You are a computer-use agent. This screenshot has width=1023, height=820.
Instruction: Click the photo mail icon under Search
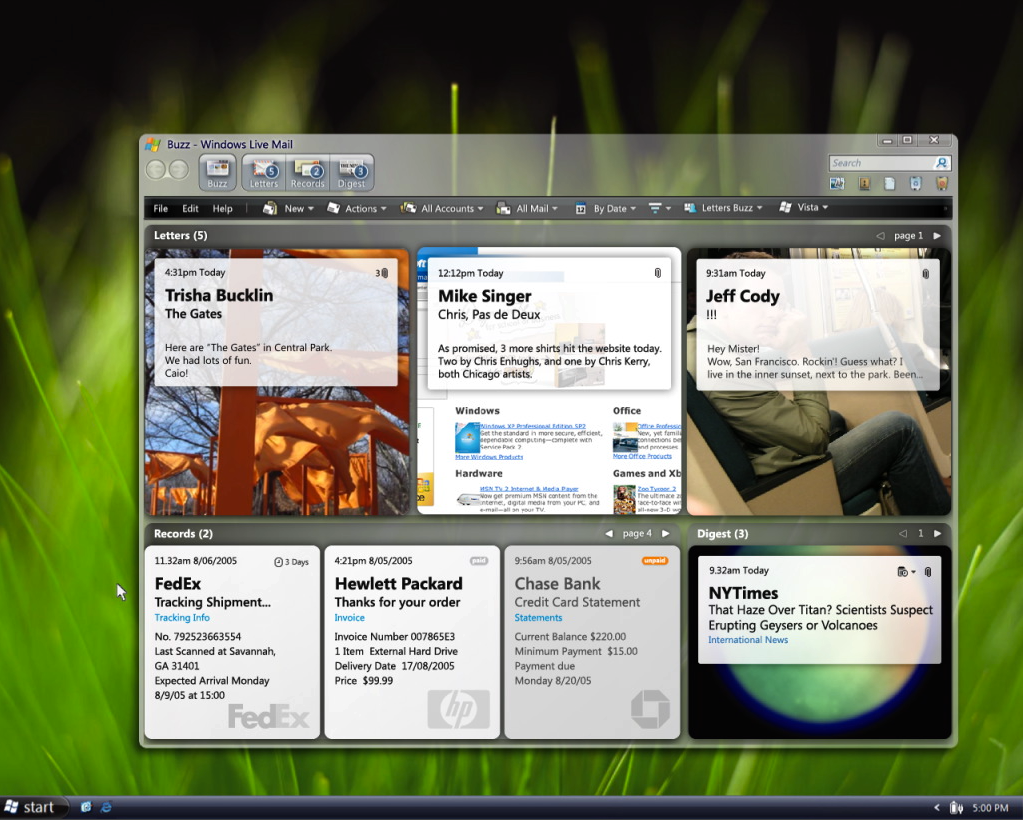837,183
